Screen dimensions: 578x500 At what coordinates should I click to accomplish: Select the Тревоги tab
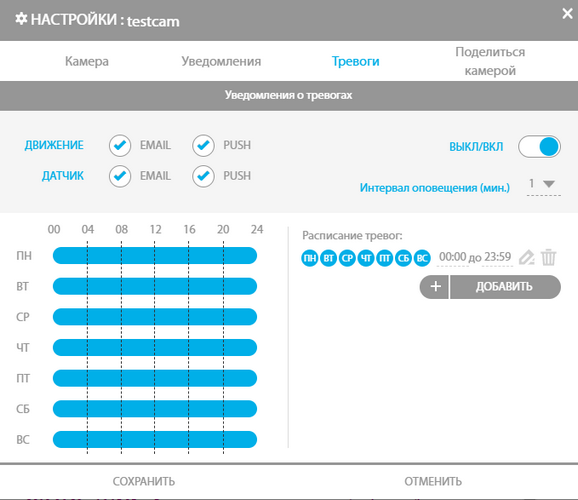[355, 61]
